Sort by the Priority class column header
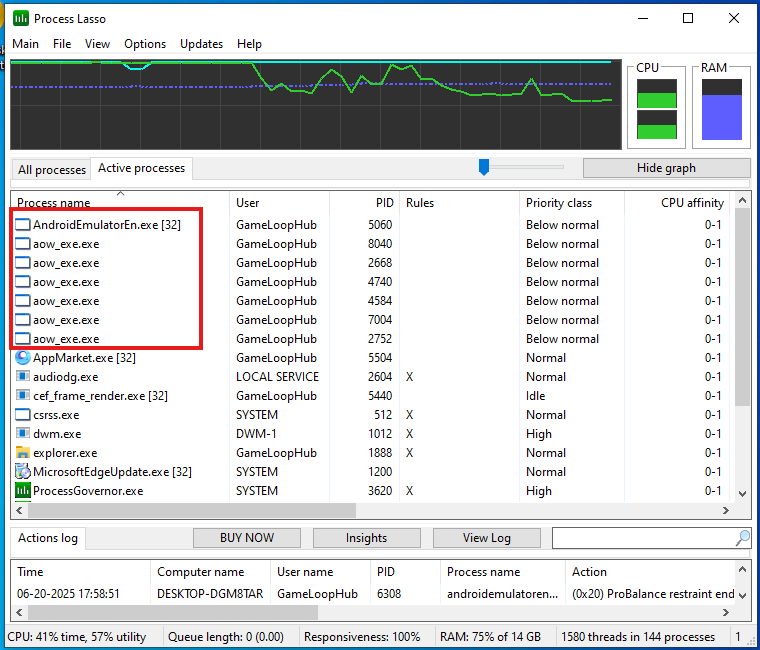The width and height of the screenshot is (760, 650). tap(571, 203)
